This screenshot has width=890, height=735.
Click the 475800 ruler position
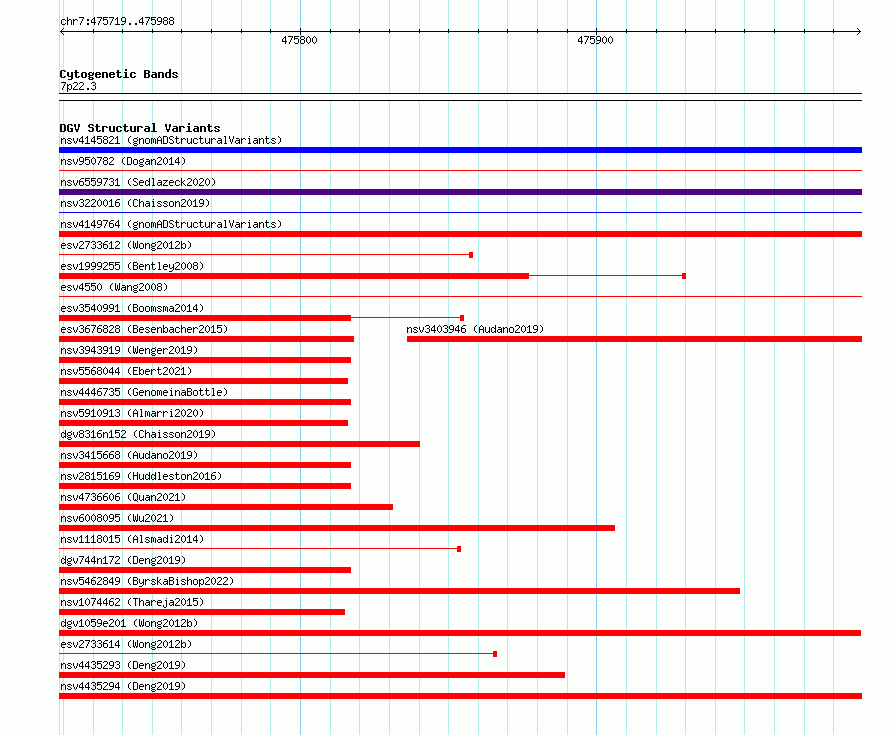coord(299,40)
